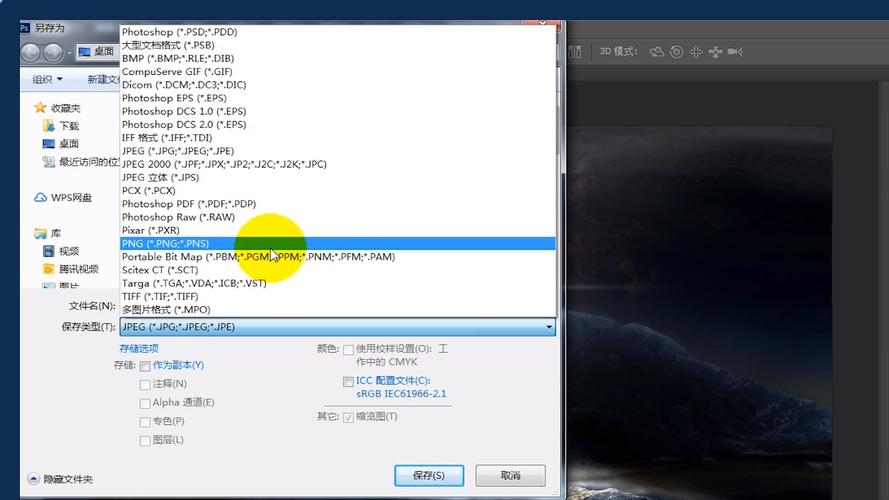Go forward with the forward arrow

coord(53,52)
